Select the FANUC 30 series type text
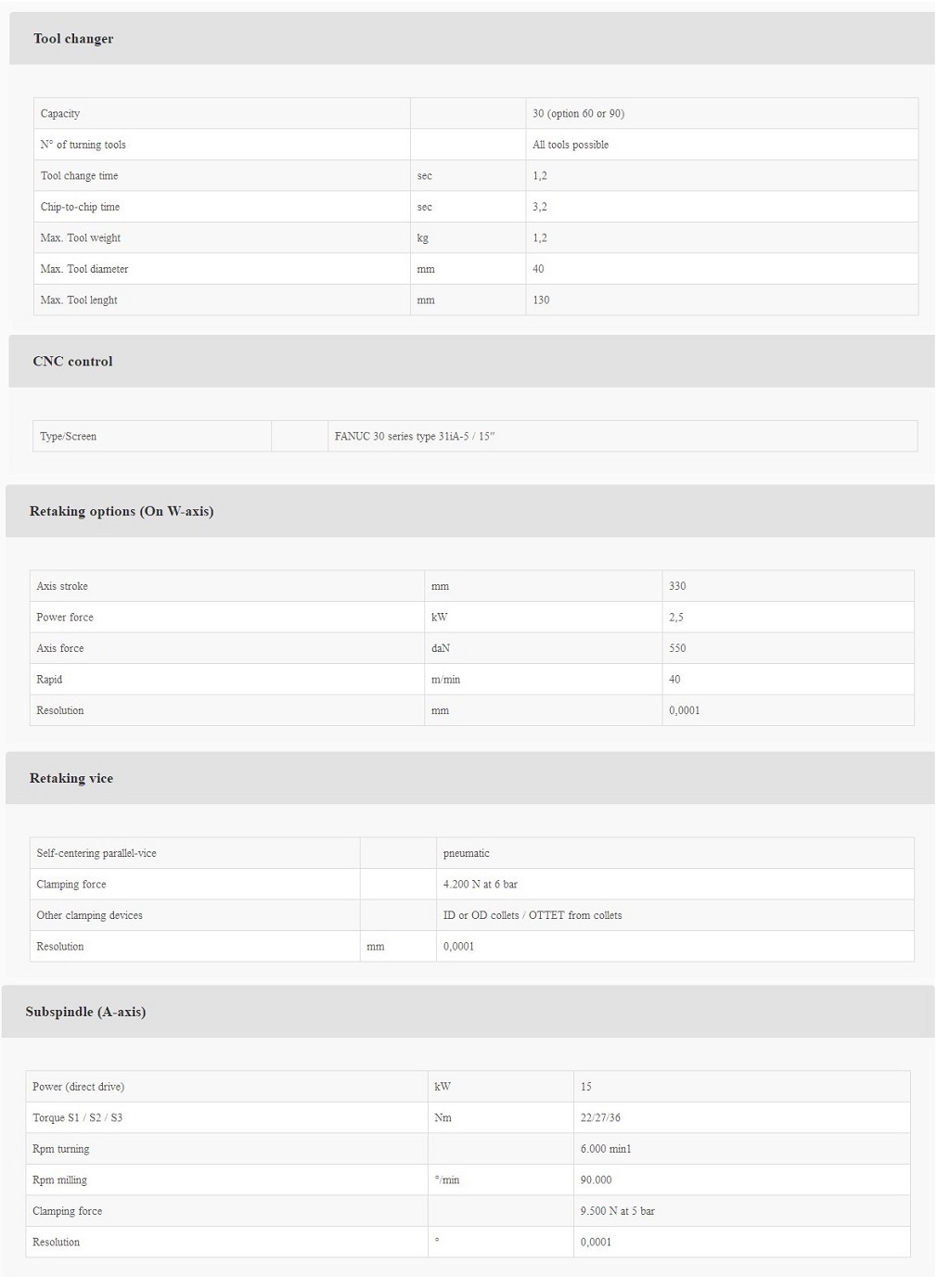Viewport: 950px width, 1288px height. tap(415, 437)
